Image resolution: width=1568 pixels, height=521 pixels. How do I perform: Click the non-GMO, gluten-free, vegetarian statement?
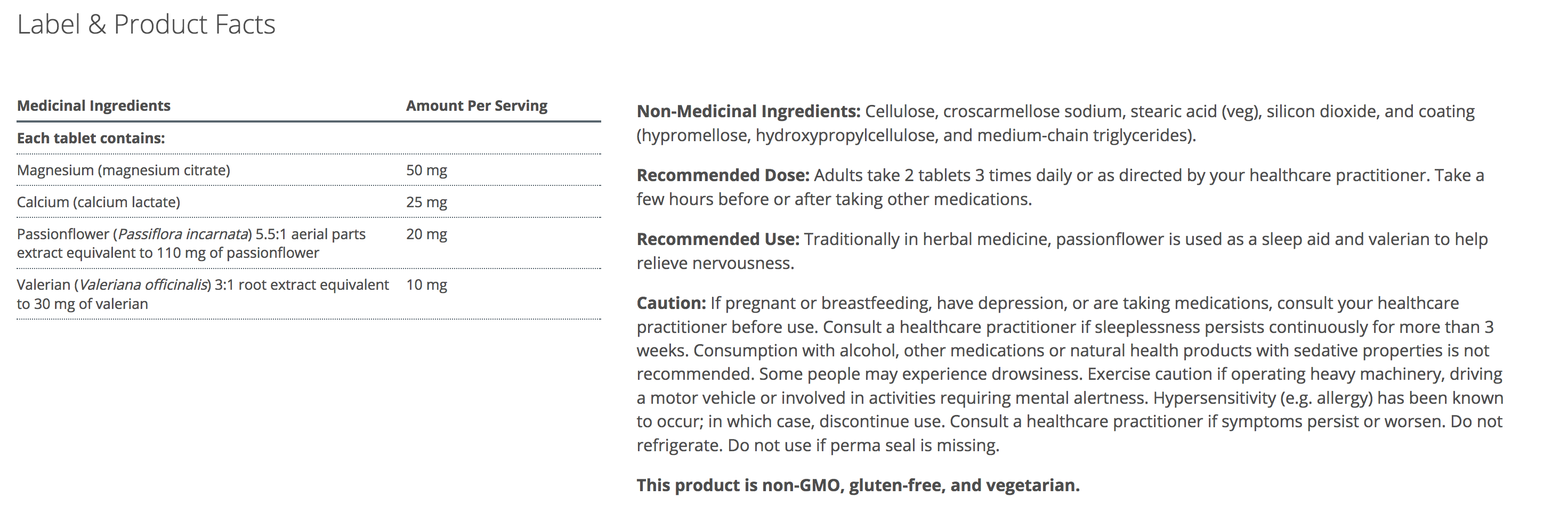(x=858, y=485)
